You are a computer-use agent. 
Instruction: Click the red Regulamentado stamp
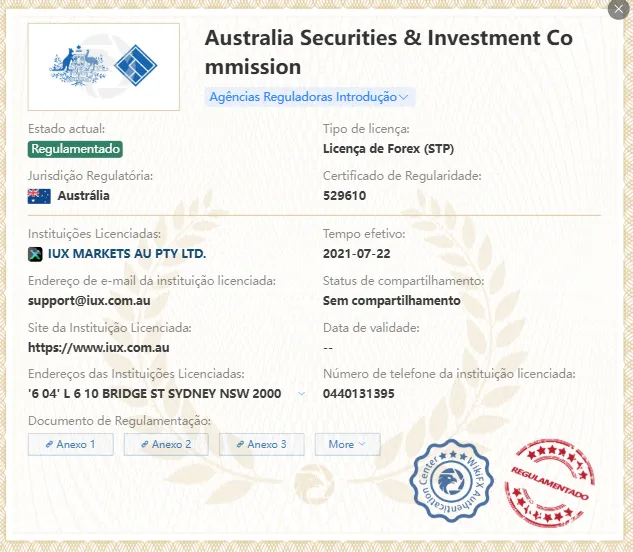pos(550,483)
